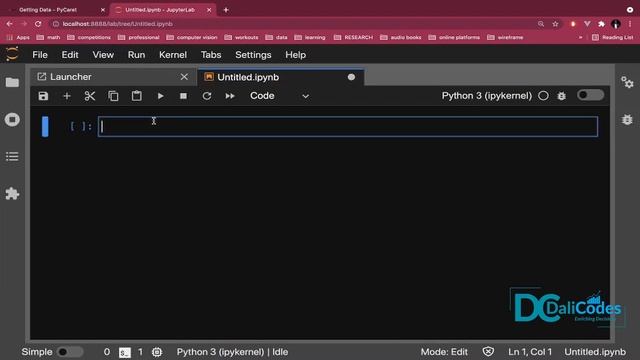Open Reading List
The image size is (640, 360).
pos(613,37)
